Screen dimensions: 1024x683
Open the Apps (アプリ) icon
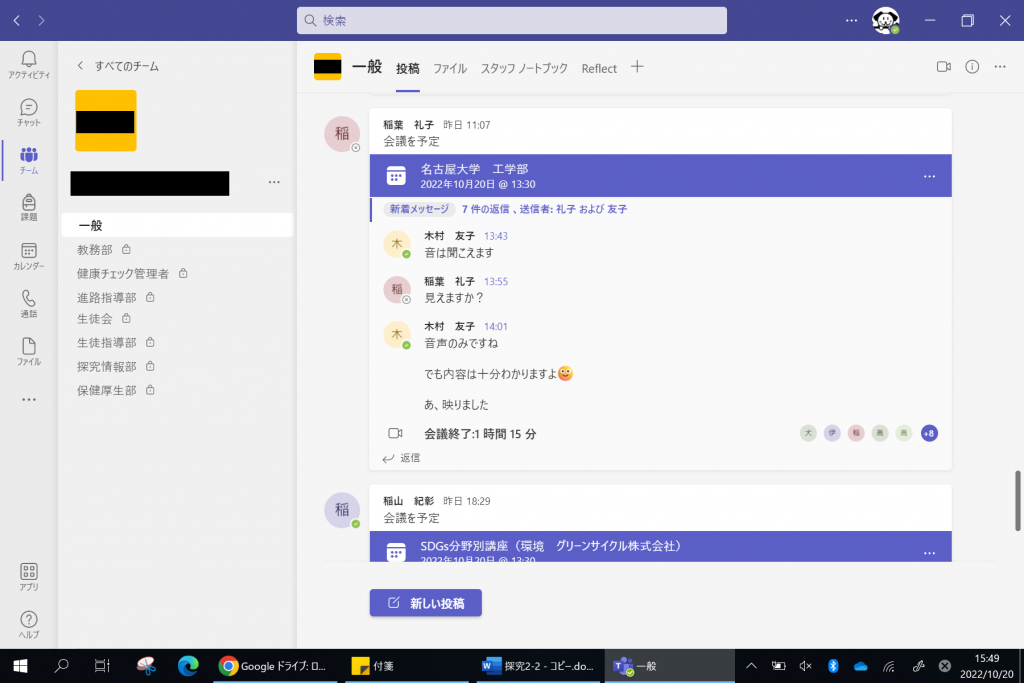coord(29,577)
